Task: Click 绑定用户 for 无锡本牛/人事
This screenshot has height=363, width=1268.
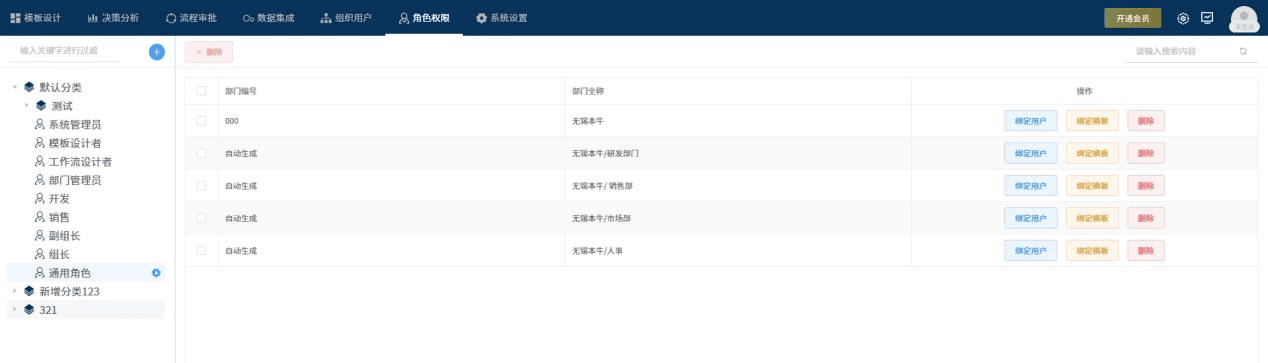Action: coord(1030,250)
